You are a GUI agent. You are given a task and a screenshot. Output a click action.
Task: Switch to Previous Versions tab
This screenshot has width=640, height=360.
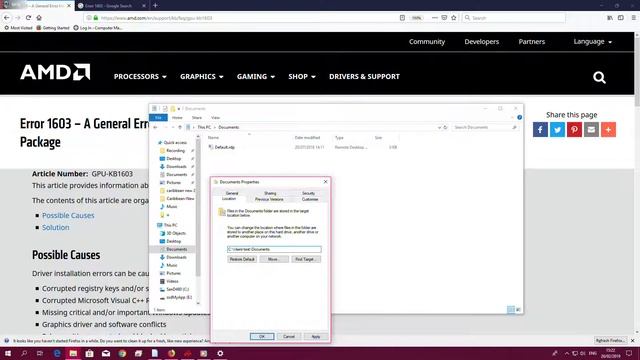[x=269, y=199]
